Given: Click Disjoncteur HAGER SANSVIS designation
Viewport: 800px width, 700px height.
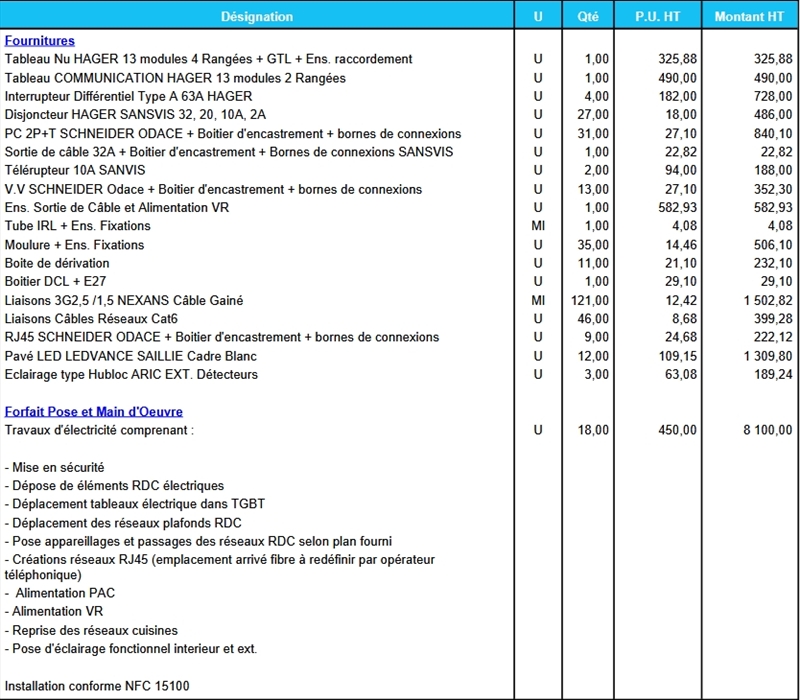Looking at the screenshot, I should 135,114.
